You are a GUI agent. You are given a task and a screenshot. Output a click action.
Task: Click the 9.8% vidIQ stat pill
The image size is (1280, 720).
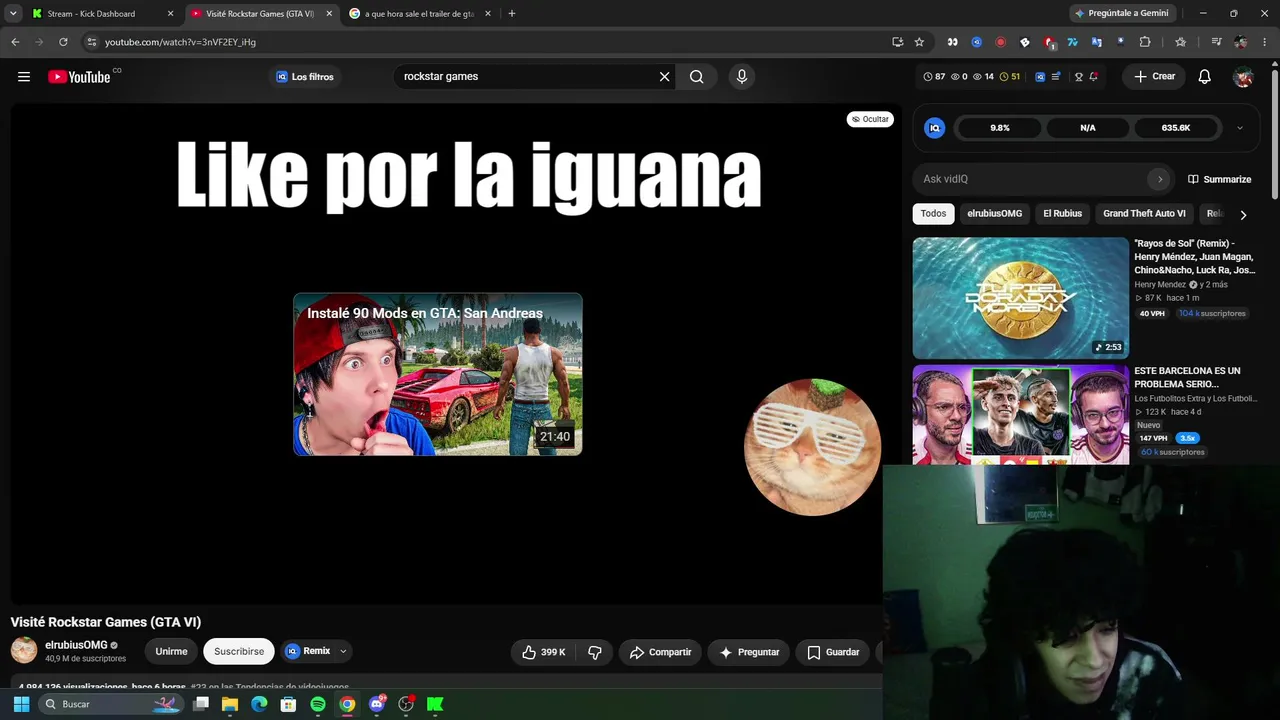[x=1000, y=128]
